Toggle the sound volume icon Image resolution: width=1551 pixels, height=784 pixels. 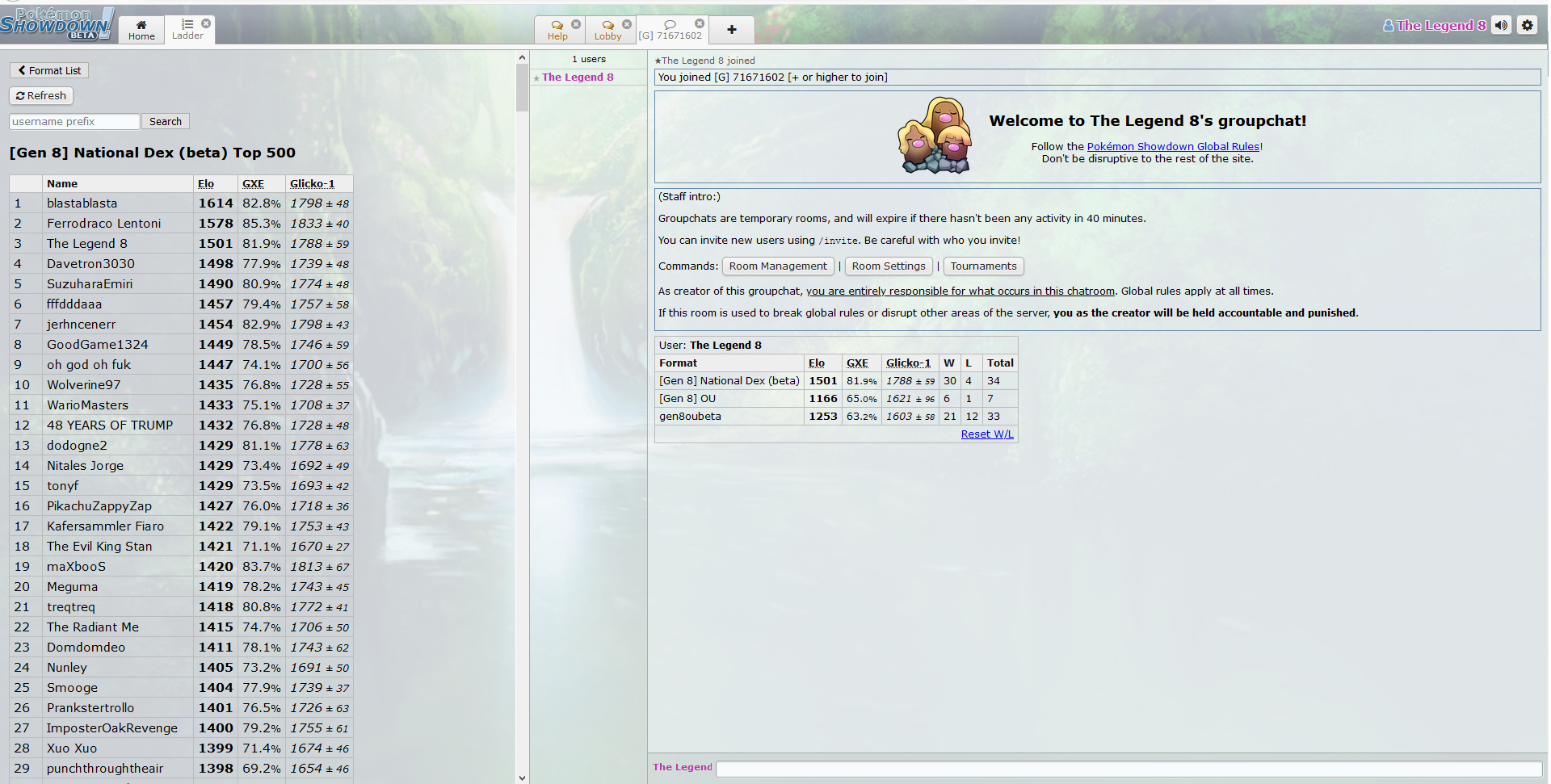(1501, 25)
